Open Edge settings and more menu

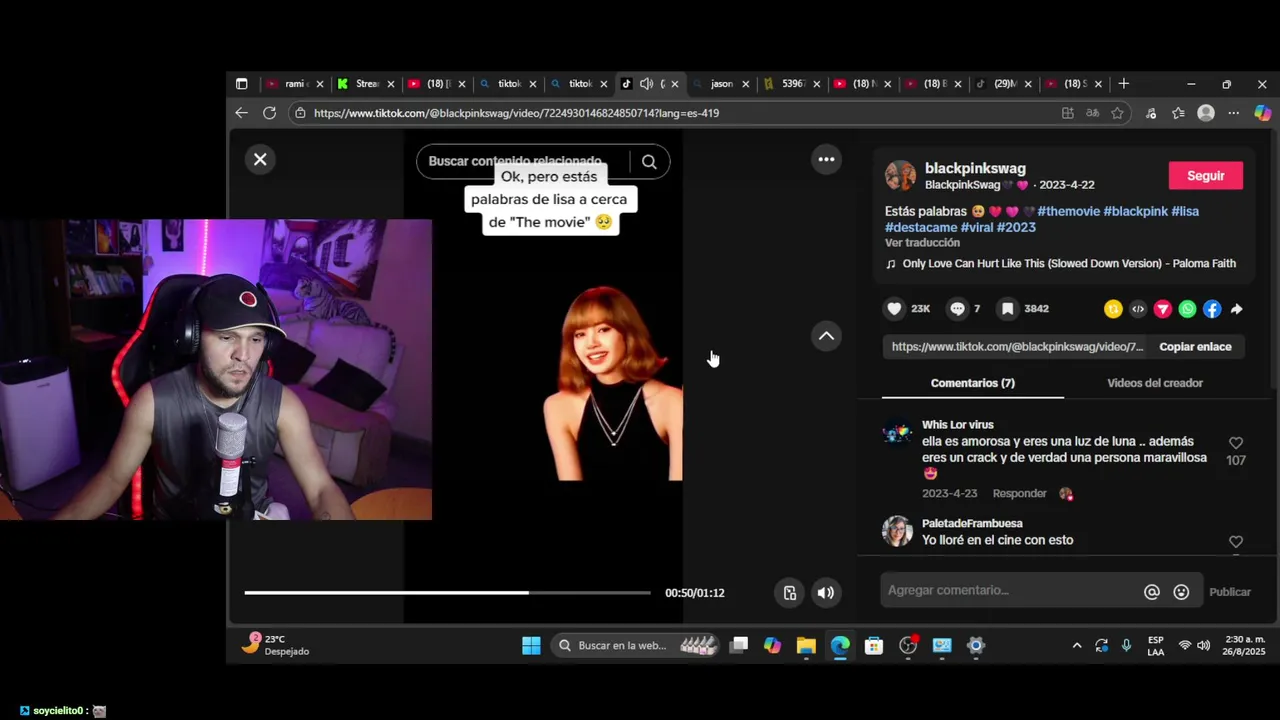click(1233, 113)
